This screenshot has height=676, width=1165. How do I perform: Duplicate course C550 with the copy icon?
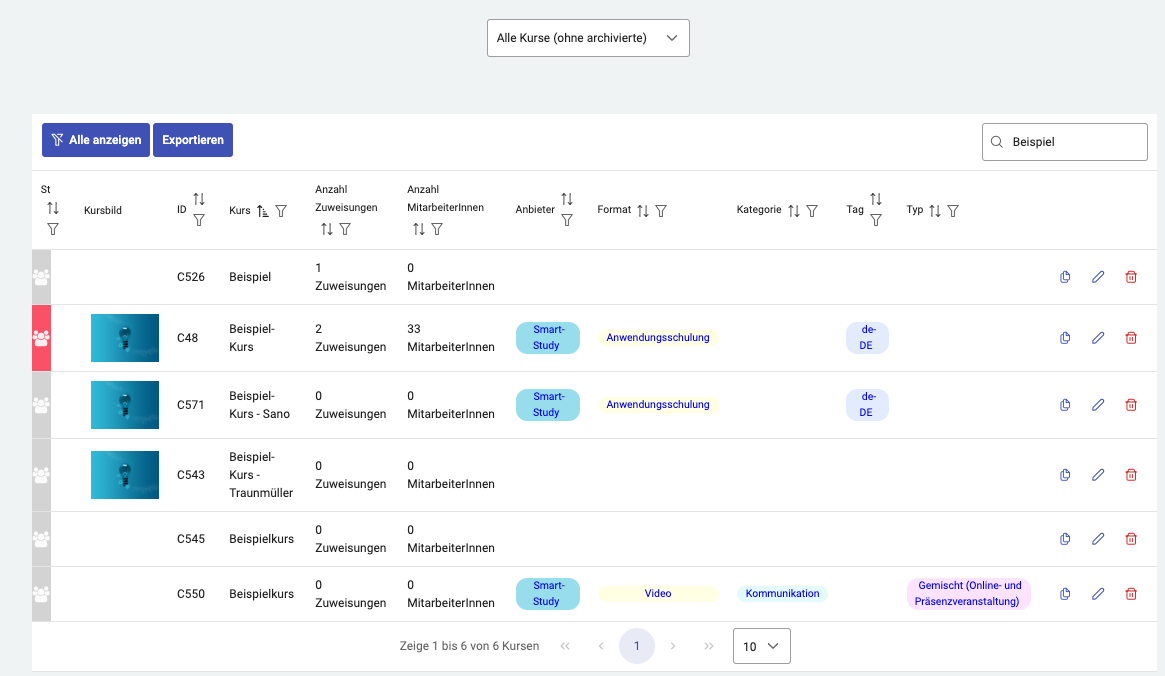[1065, 594]
